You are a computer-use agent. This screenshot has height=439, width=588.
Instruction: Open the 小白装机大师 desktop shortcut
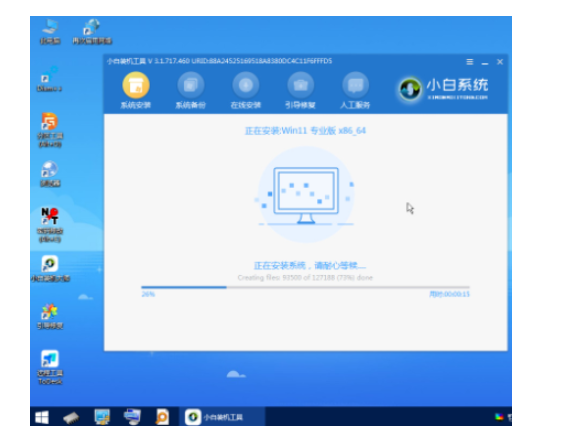[50, 268]
